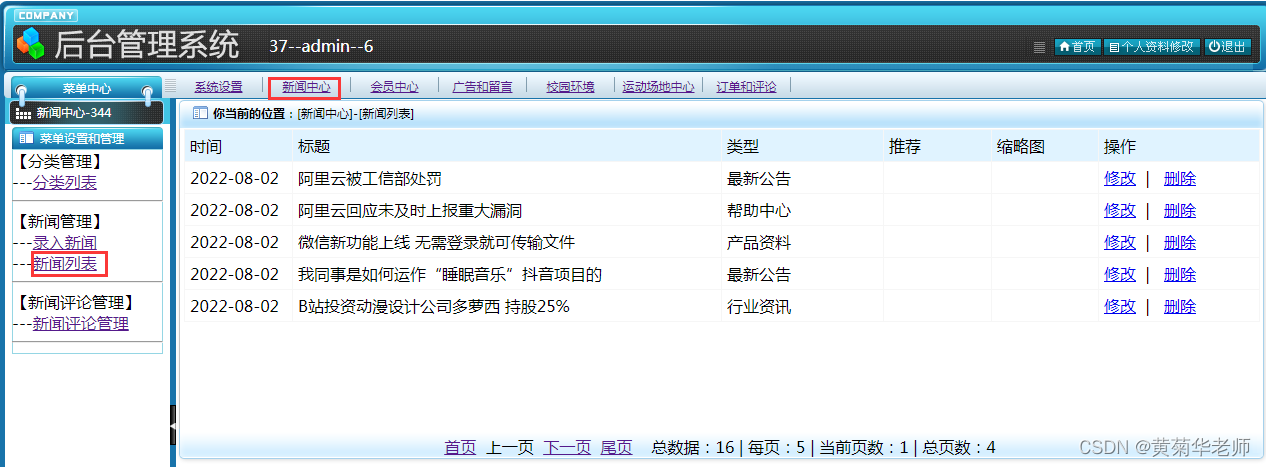
Task: Click 修改 for B站投资动漫设计公司 row
Action: pyautogui.click(x=1120, y=307)
